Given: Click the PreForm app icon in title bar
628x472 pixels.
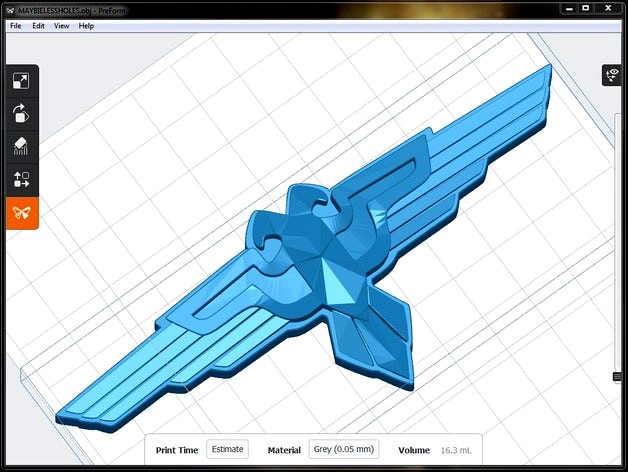Looking at the screenshot, I should 10,10.
